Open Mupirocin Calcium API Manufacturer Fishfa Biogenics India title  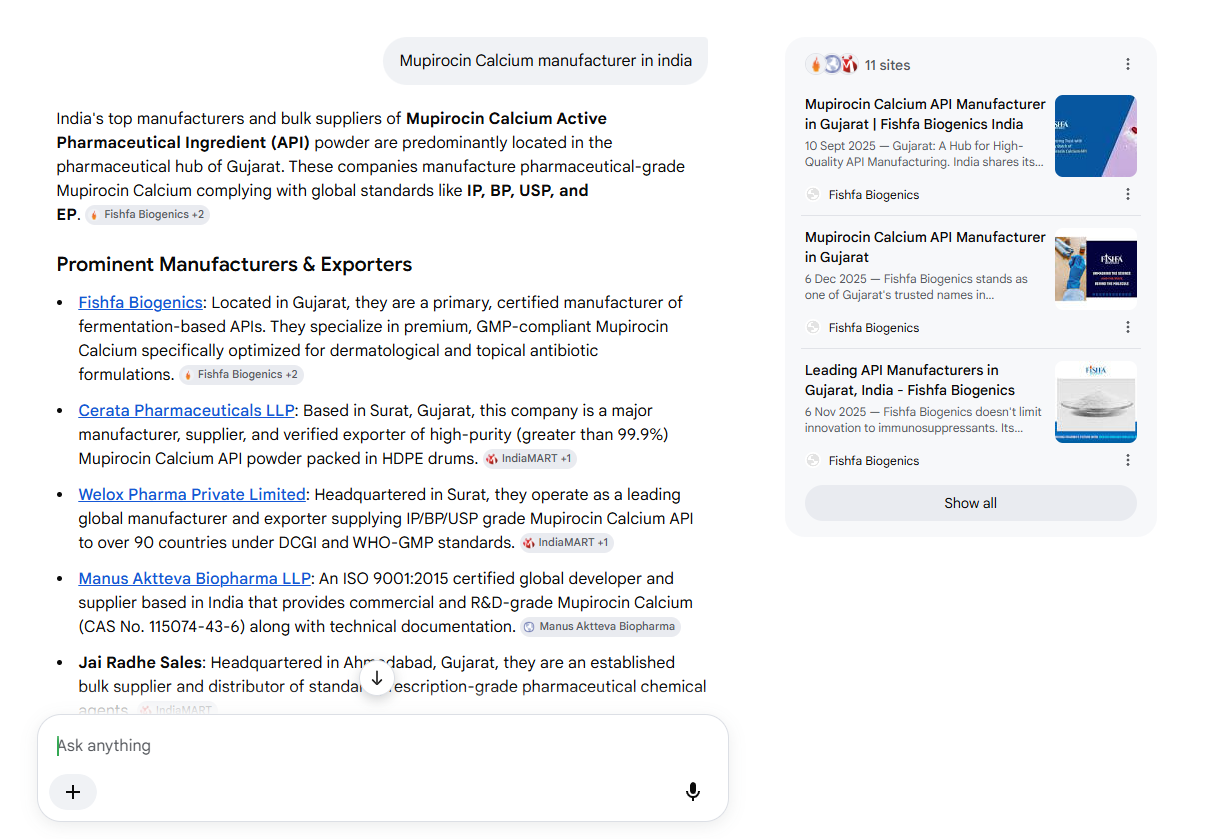pyautogui.click(x=925, y=114)
